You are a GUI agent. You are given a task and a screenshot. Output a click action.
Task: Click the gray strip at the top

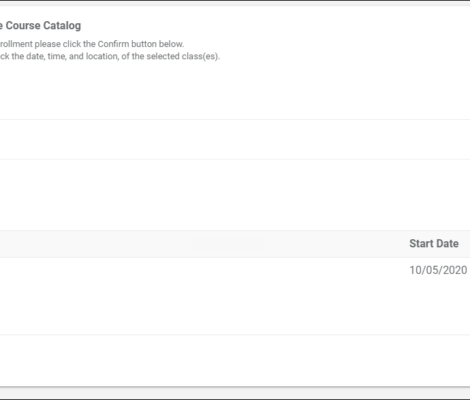coord(235,3)
